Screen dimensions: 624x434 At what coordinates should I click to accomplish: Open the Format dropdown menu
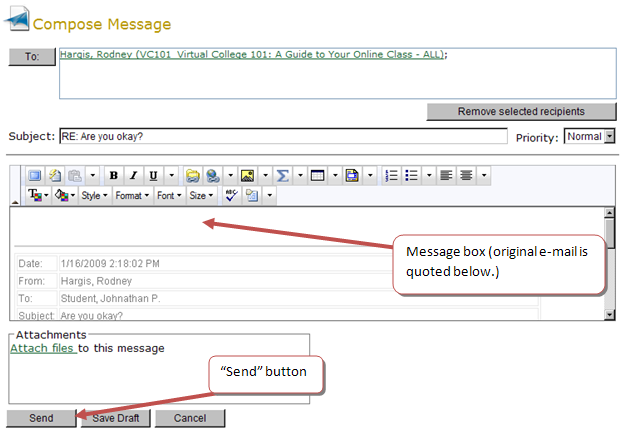[131, 195]
